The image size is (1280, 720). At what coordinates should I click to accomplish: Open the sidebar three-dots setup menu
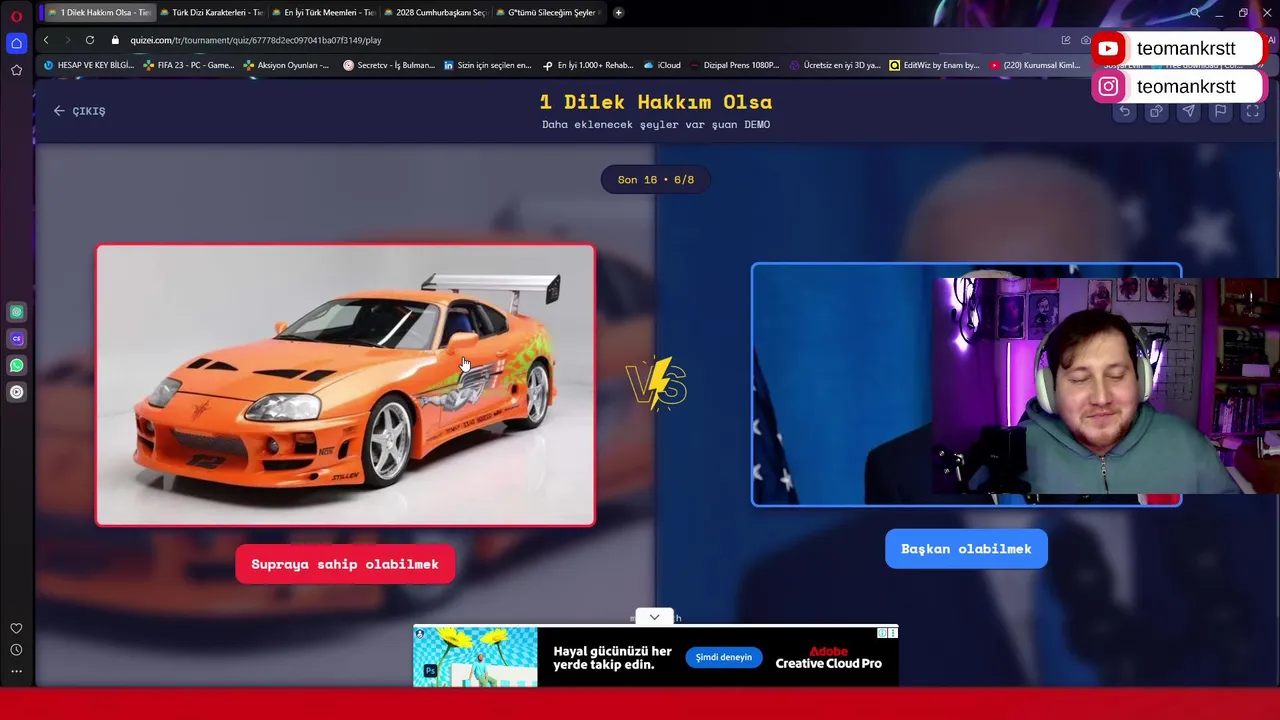(x=16, y=671)
